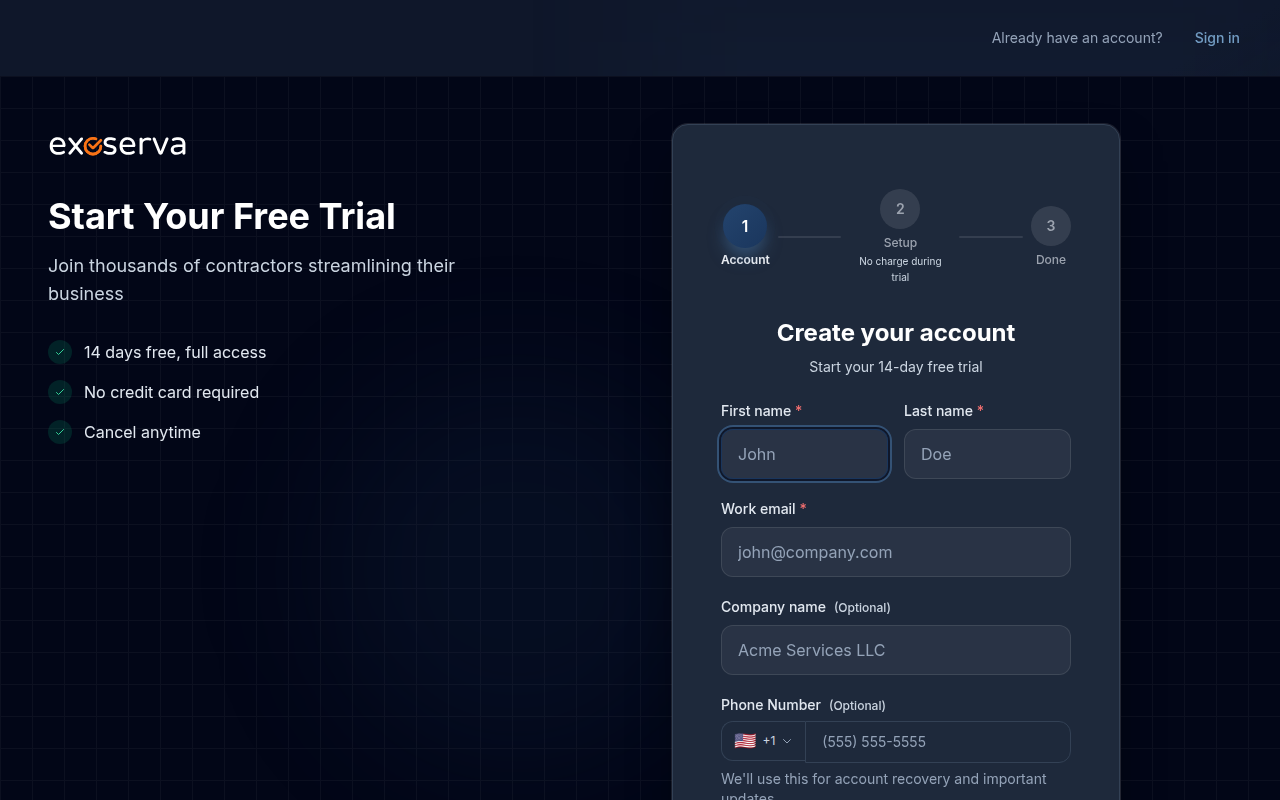Click the Already have an account text
This screenshot has width=1280, height=800.
1077,38
